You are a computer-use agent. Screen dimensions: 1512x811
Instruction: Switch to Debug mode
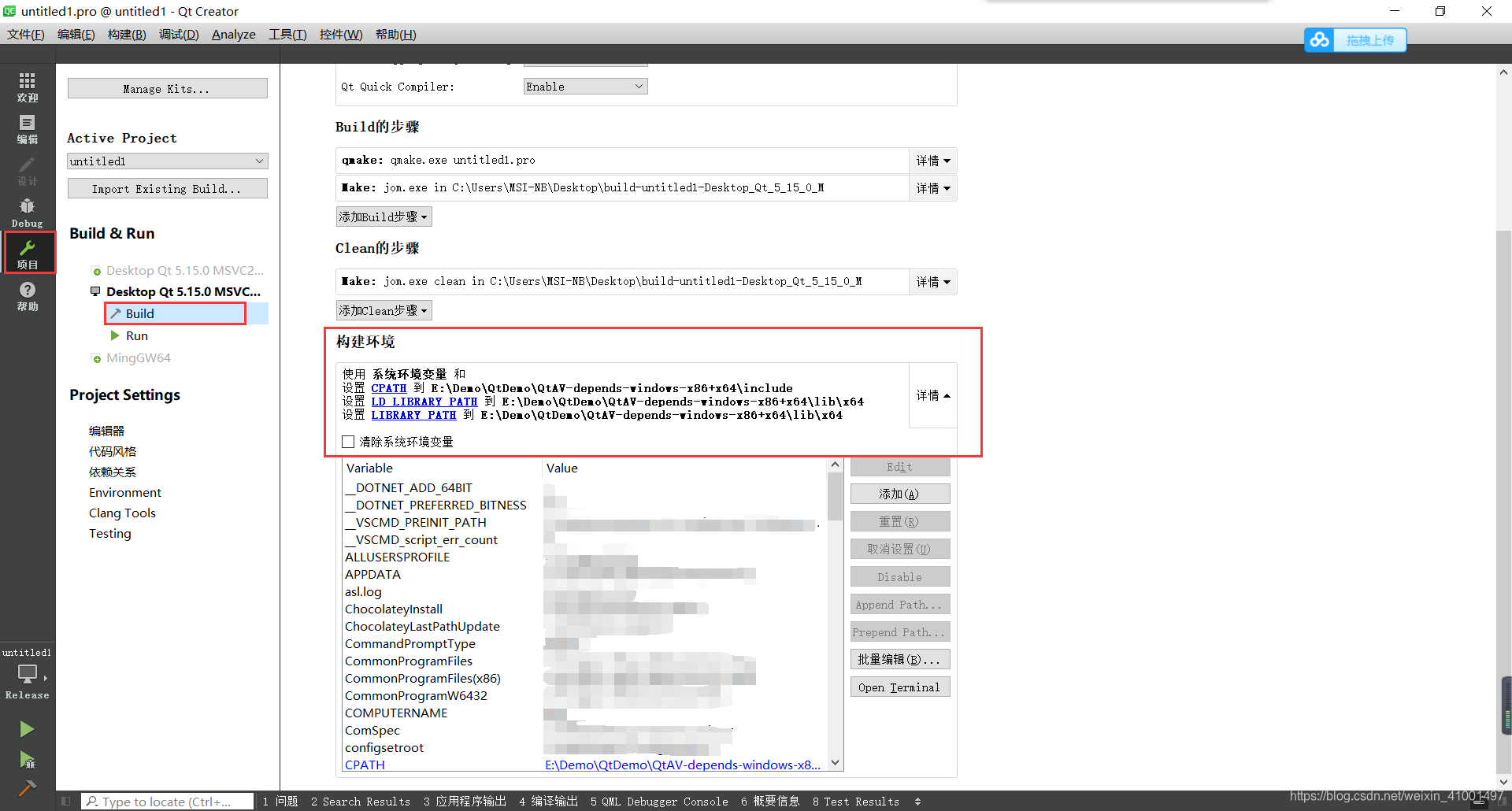click(x=28, y=213)
